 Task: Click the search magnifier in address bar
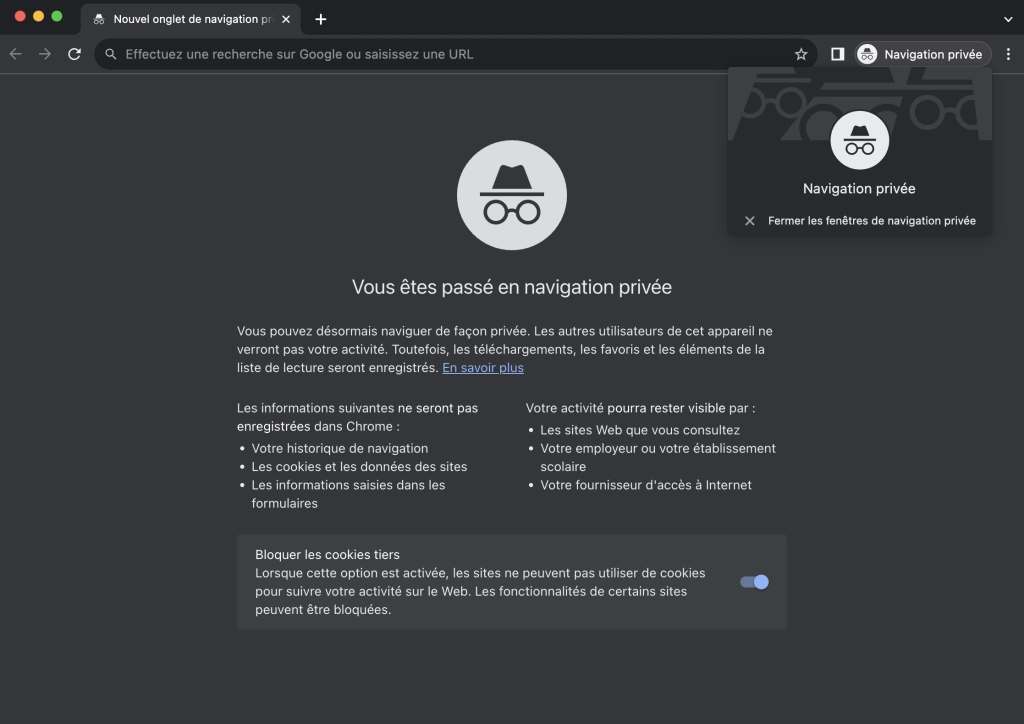point(111,54)
